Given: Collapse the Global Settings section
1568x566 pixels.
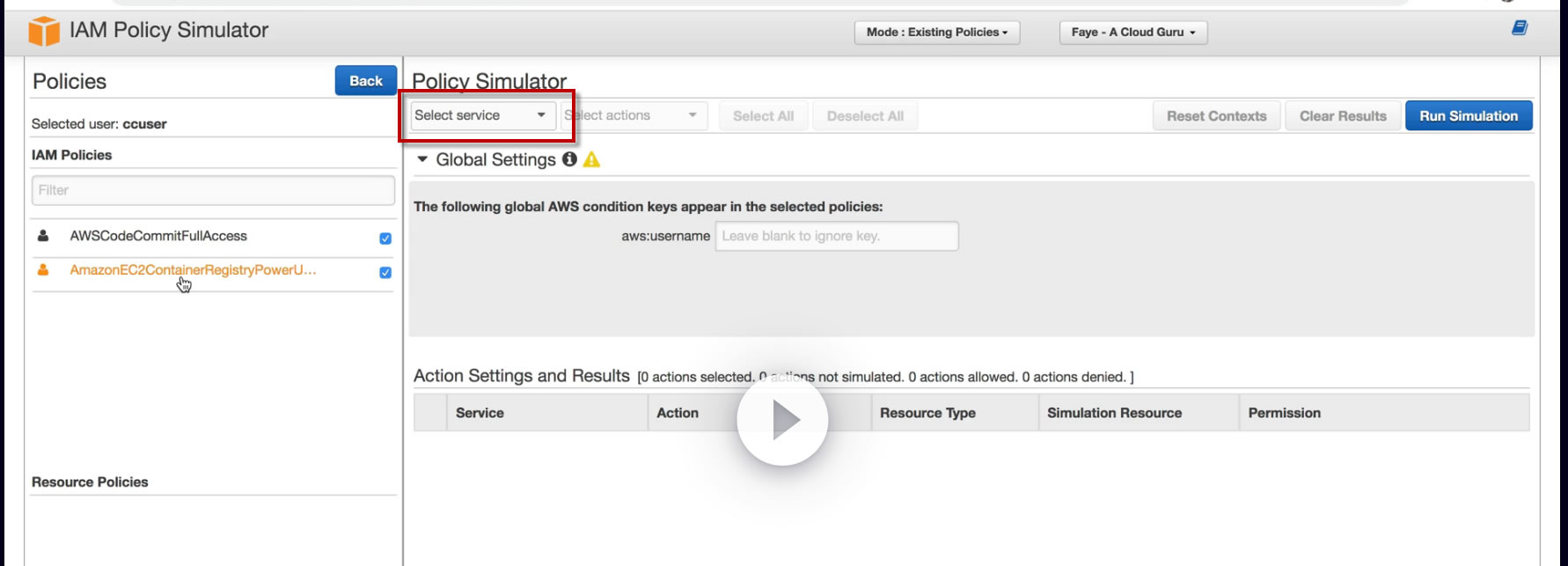Looking at the screenshot, I should 422,159.
